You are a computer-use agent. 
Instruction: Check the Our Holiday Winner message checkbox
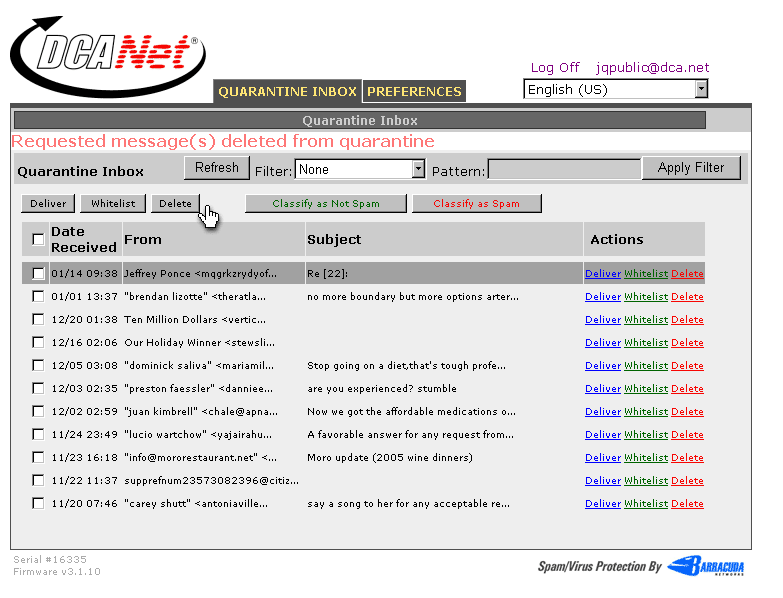38,342
